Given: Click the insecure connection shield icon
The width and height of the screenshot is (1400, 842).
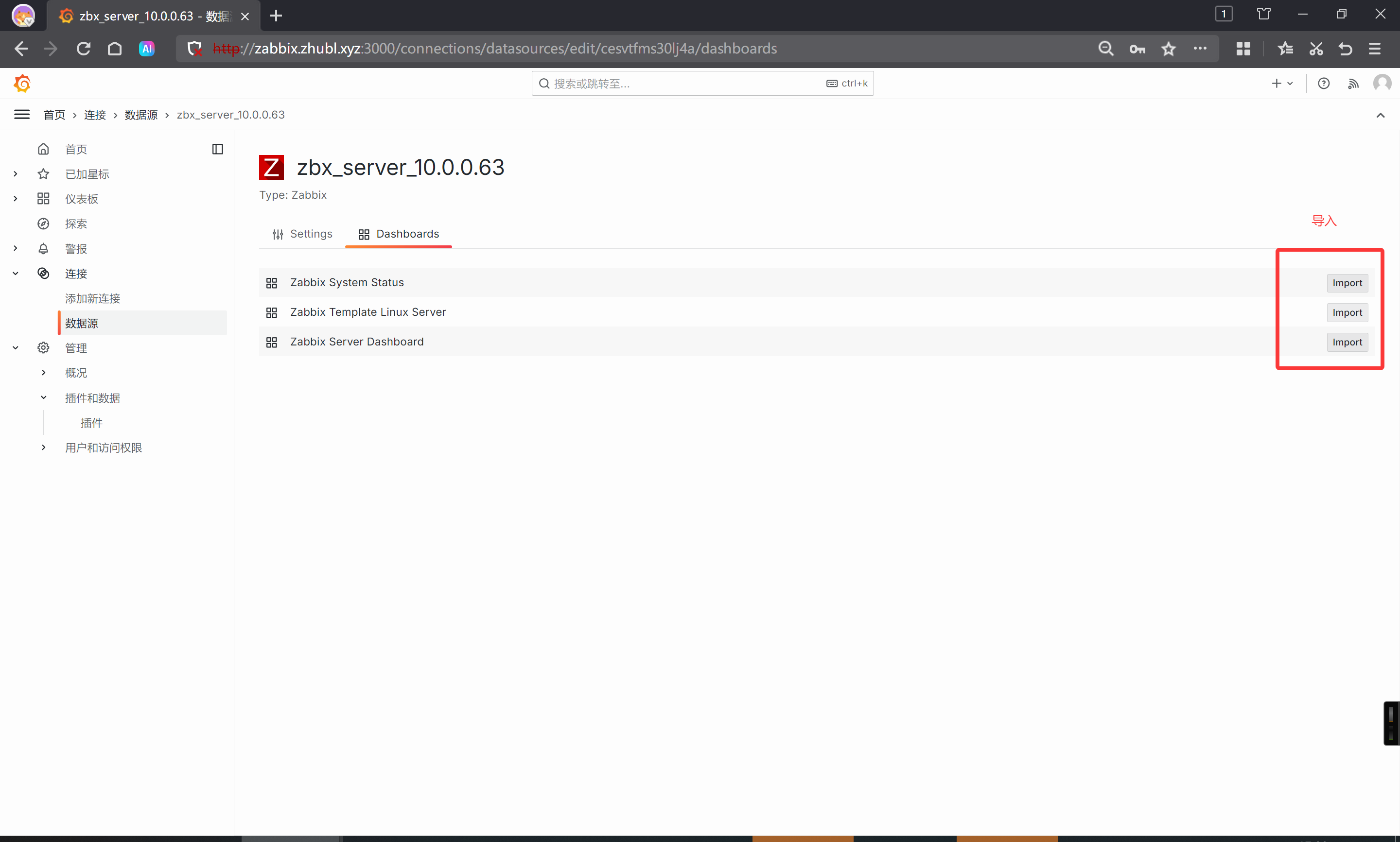Looking at the screenshot, I should [x=194, y=49].
